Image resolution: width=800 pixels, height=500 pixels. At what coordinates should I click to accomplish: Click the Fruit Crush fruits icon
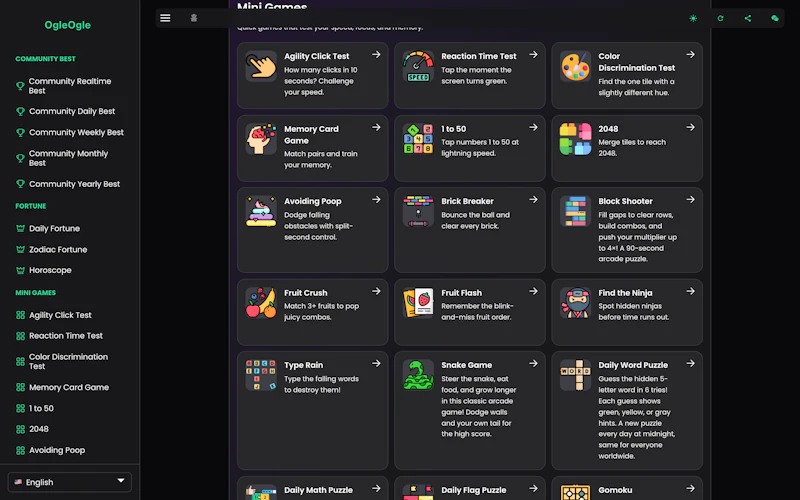(x=261, y=303)
